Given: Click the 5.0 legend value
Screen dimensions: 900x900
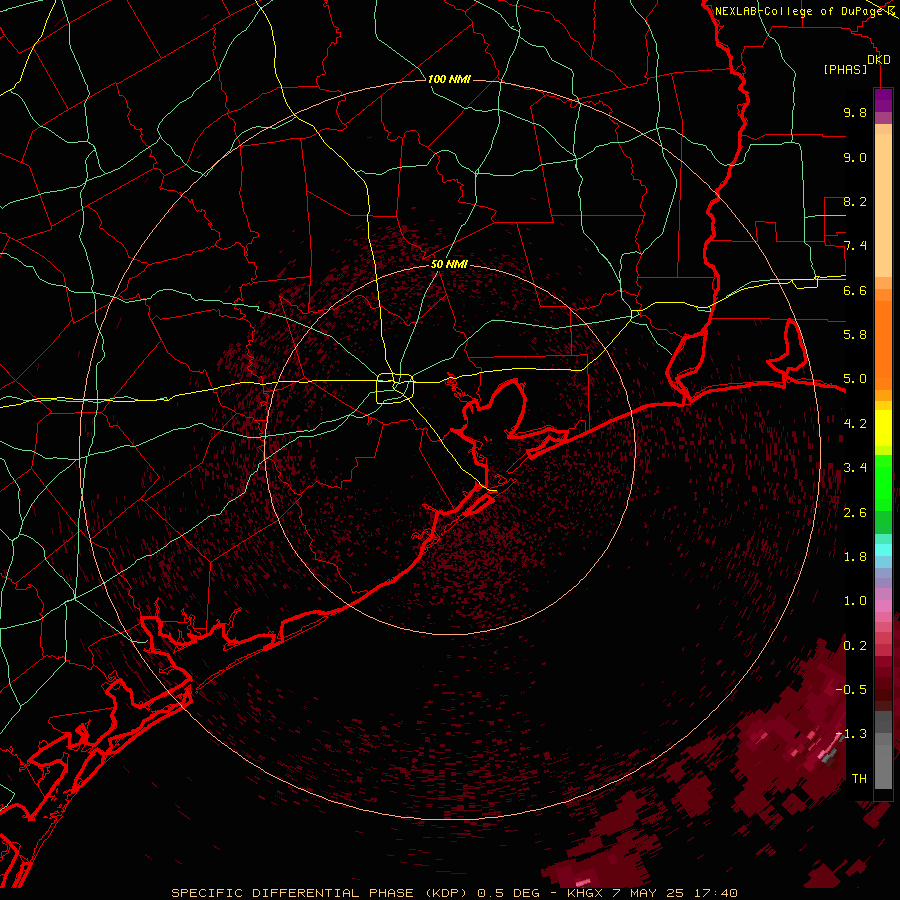Looking at the screenshot, I should pos(855,379).
